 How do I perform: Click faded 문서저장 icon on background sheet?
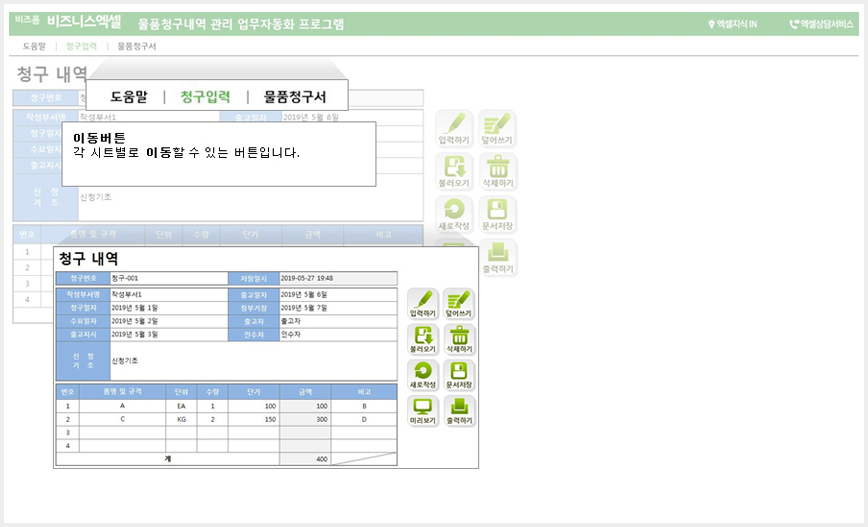498,214
